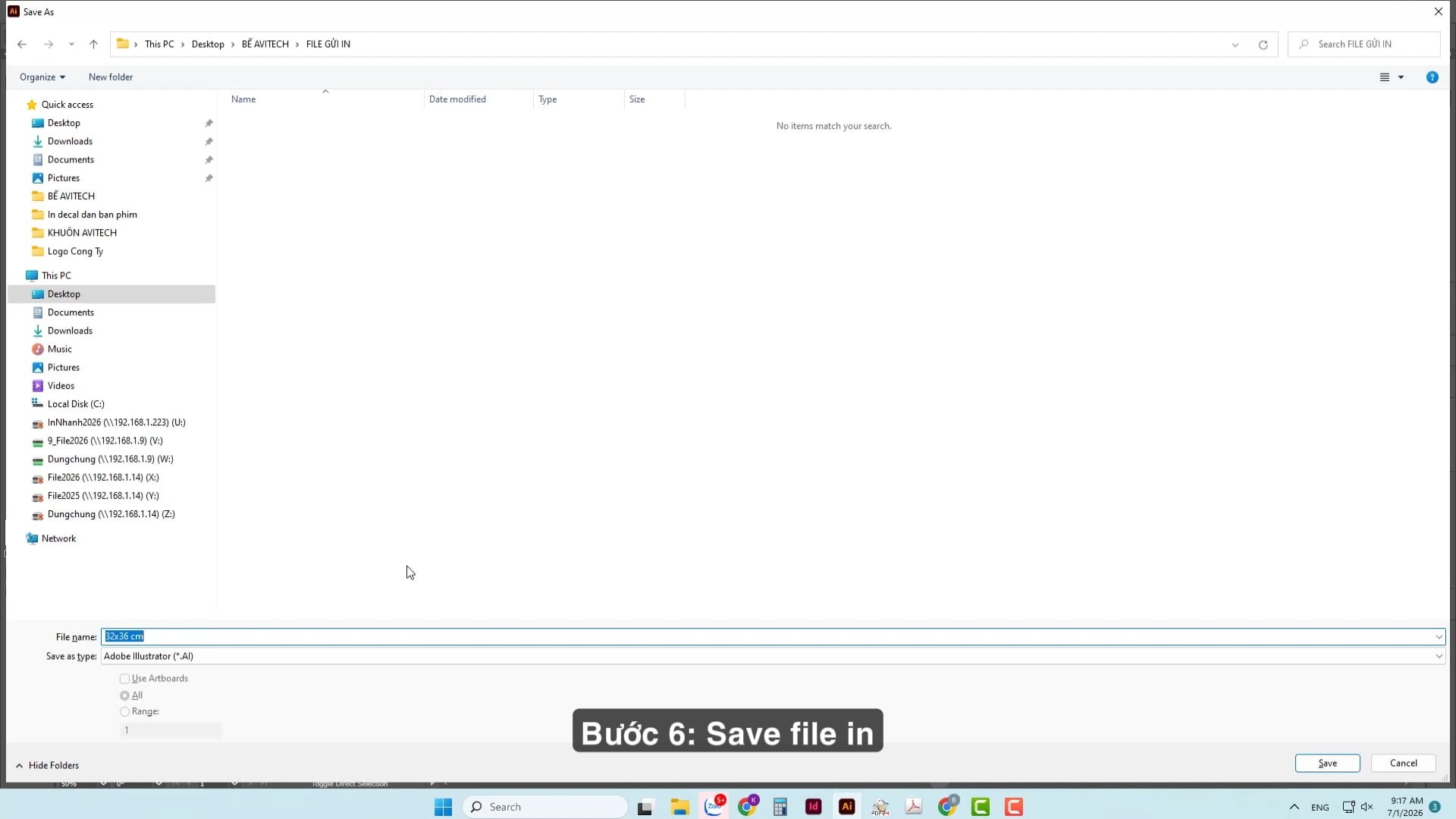This screenshot has width=1456, height=819.
Task: Click the artboard Range input field
Action: point(171,730)
